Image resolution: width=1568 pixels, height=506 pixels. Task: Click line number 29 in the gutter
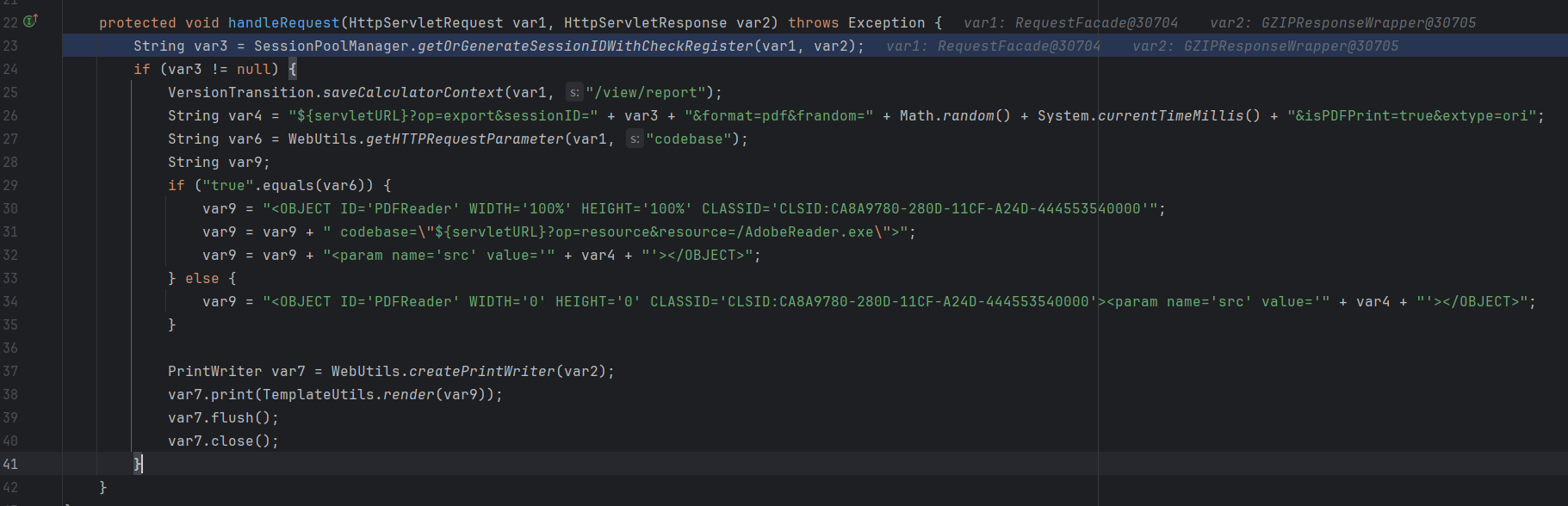10,185
